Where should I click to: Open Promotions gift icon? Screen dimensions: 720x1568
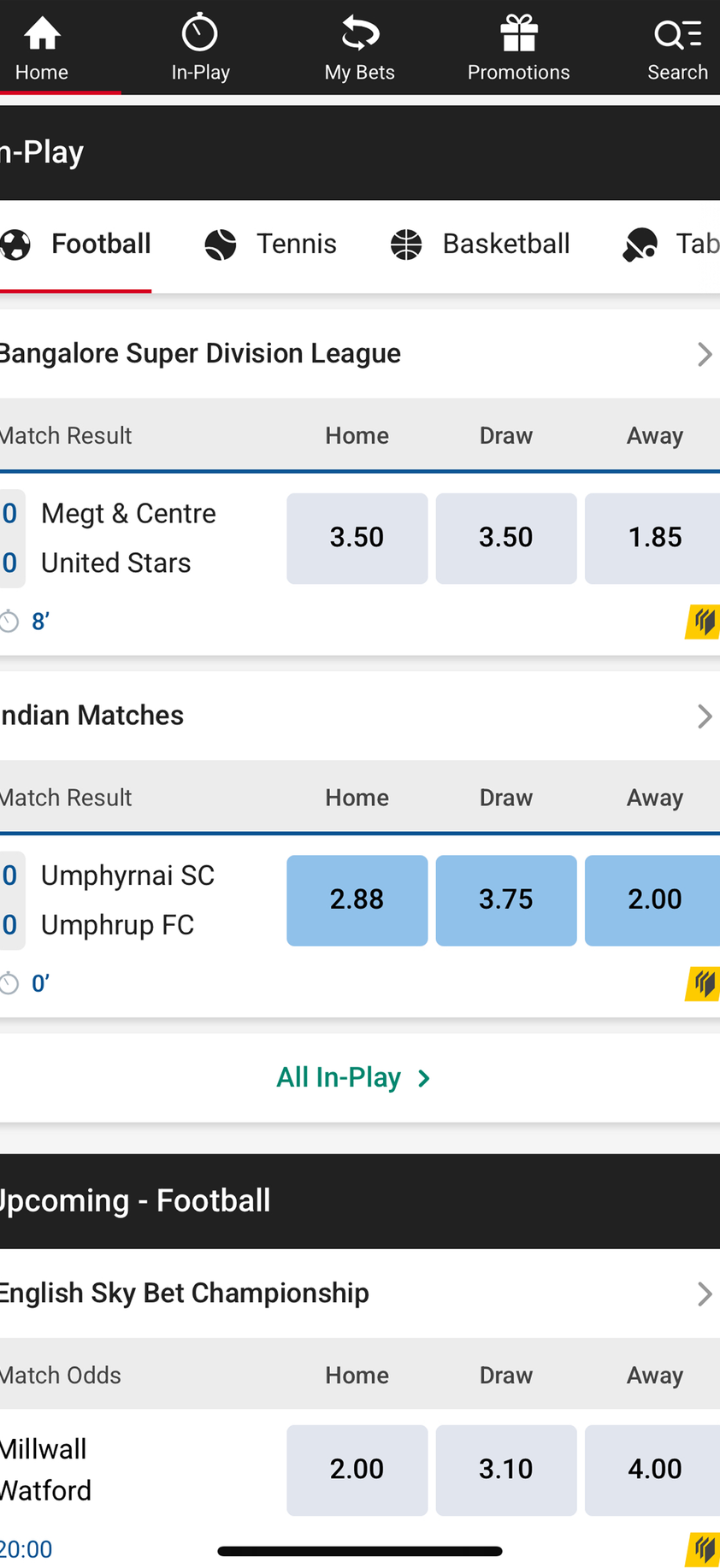click(518, 34)
